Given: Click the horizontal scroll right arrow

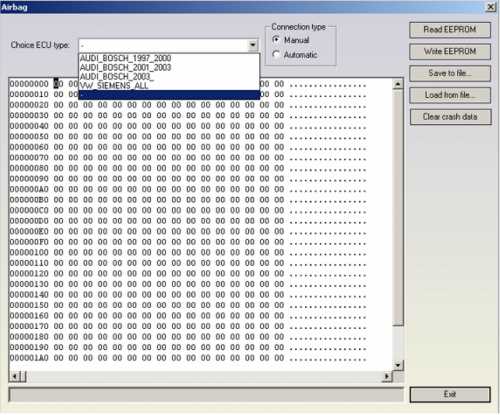Looking at the screenshot, I should (387, 377).
